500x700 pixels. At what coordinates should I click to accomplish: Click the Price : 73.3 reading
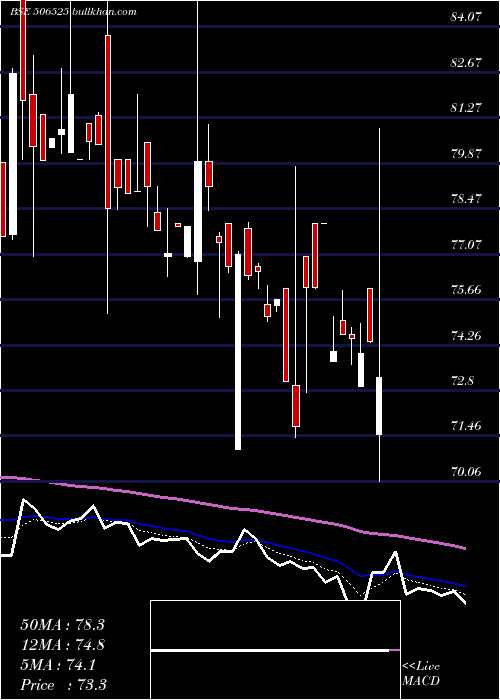click(x=63, y=685)
